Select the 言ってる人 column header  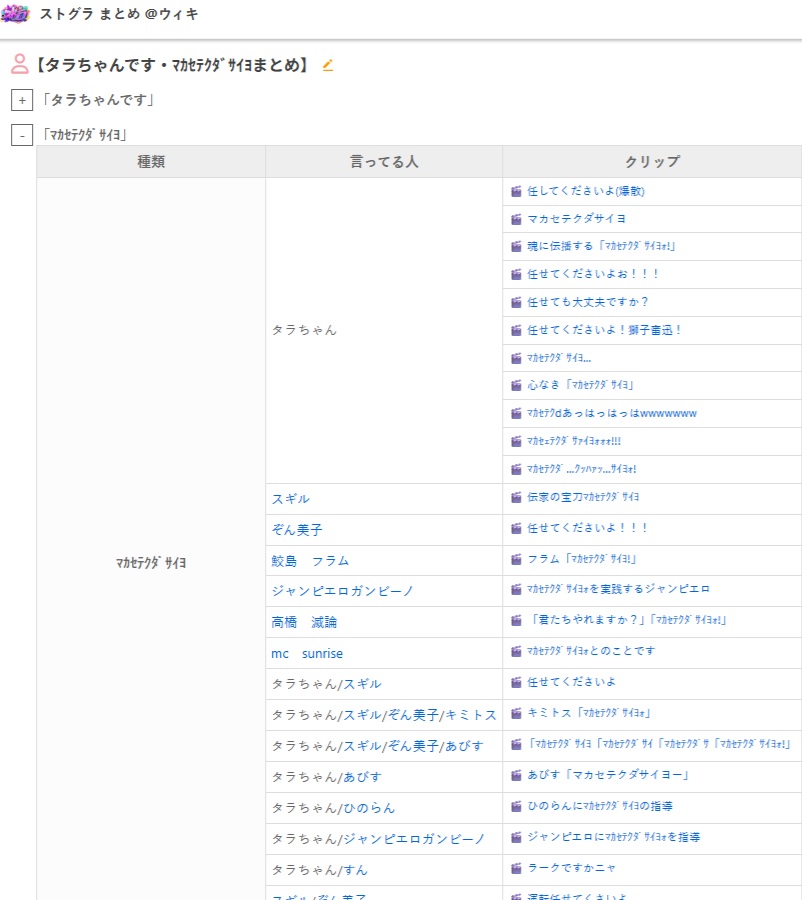point(384,162)
